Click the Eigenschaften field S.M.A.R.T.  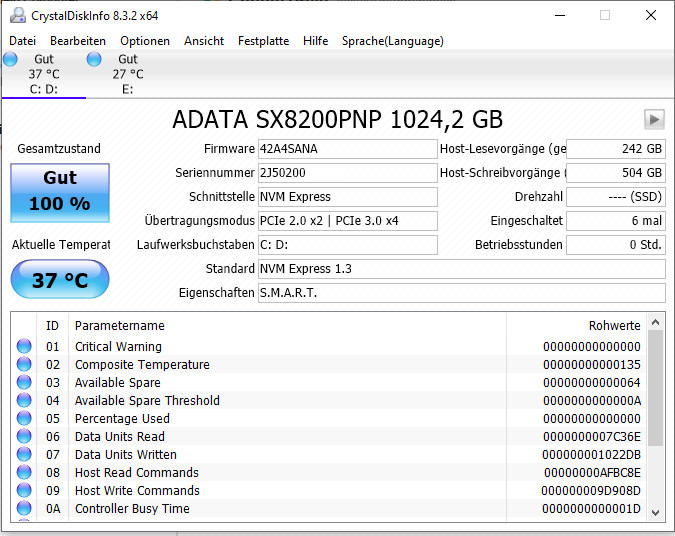pos(462,293)
